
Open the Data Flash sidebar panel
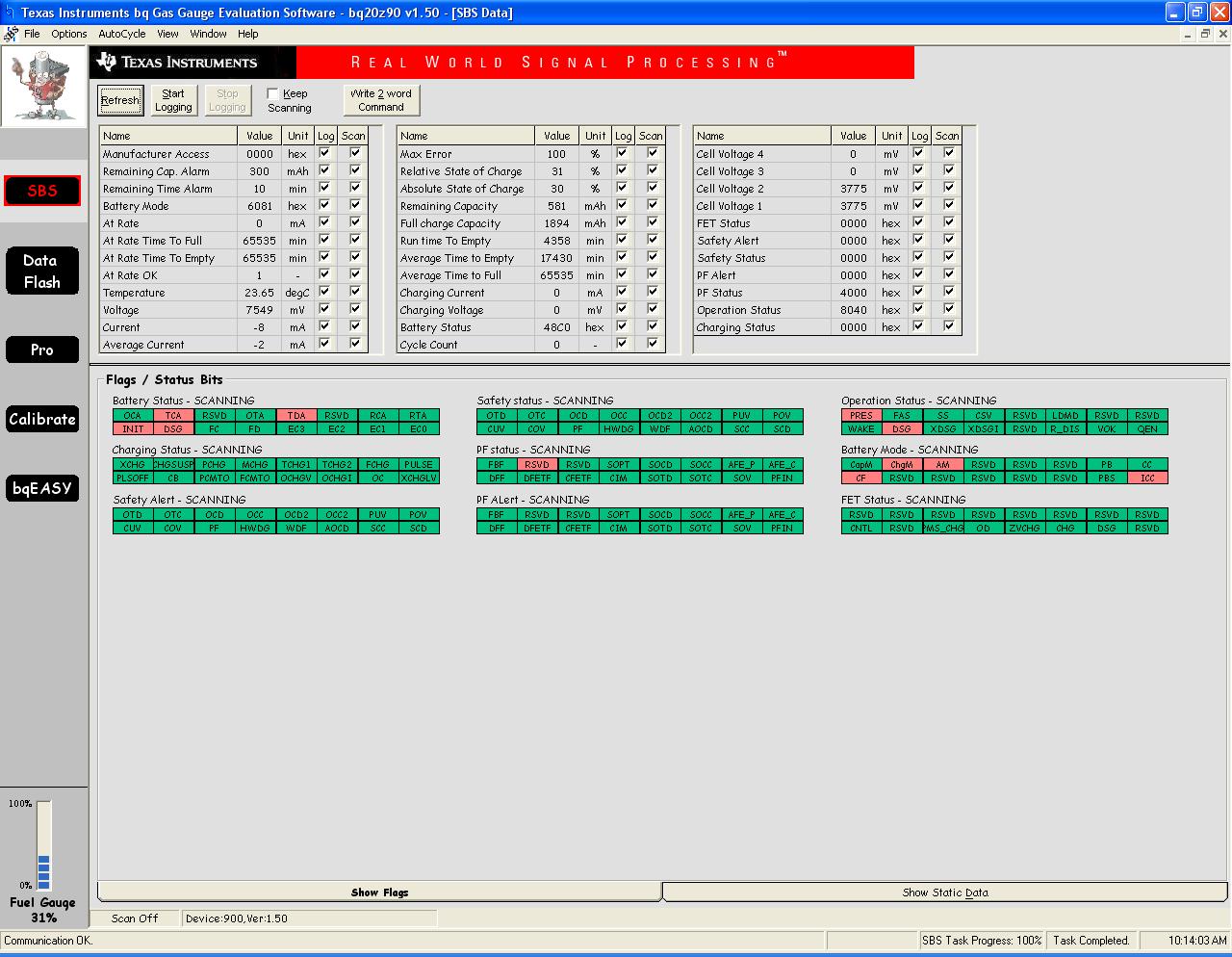(42, 272)
